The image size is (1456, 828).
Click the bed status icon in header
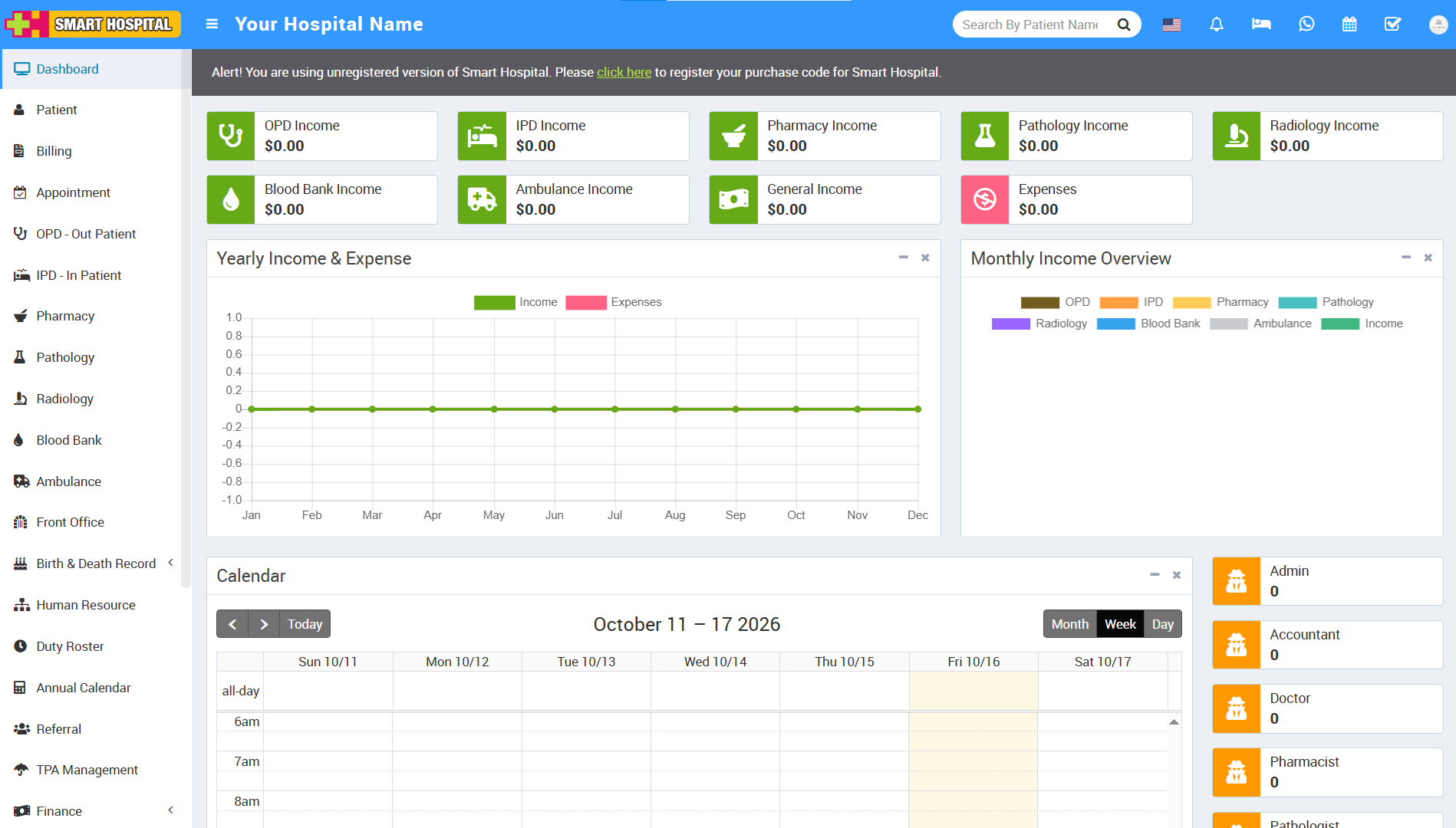tap(1261, 25)
